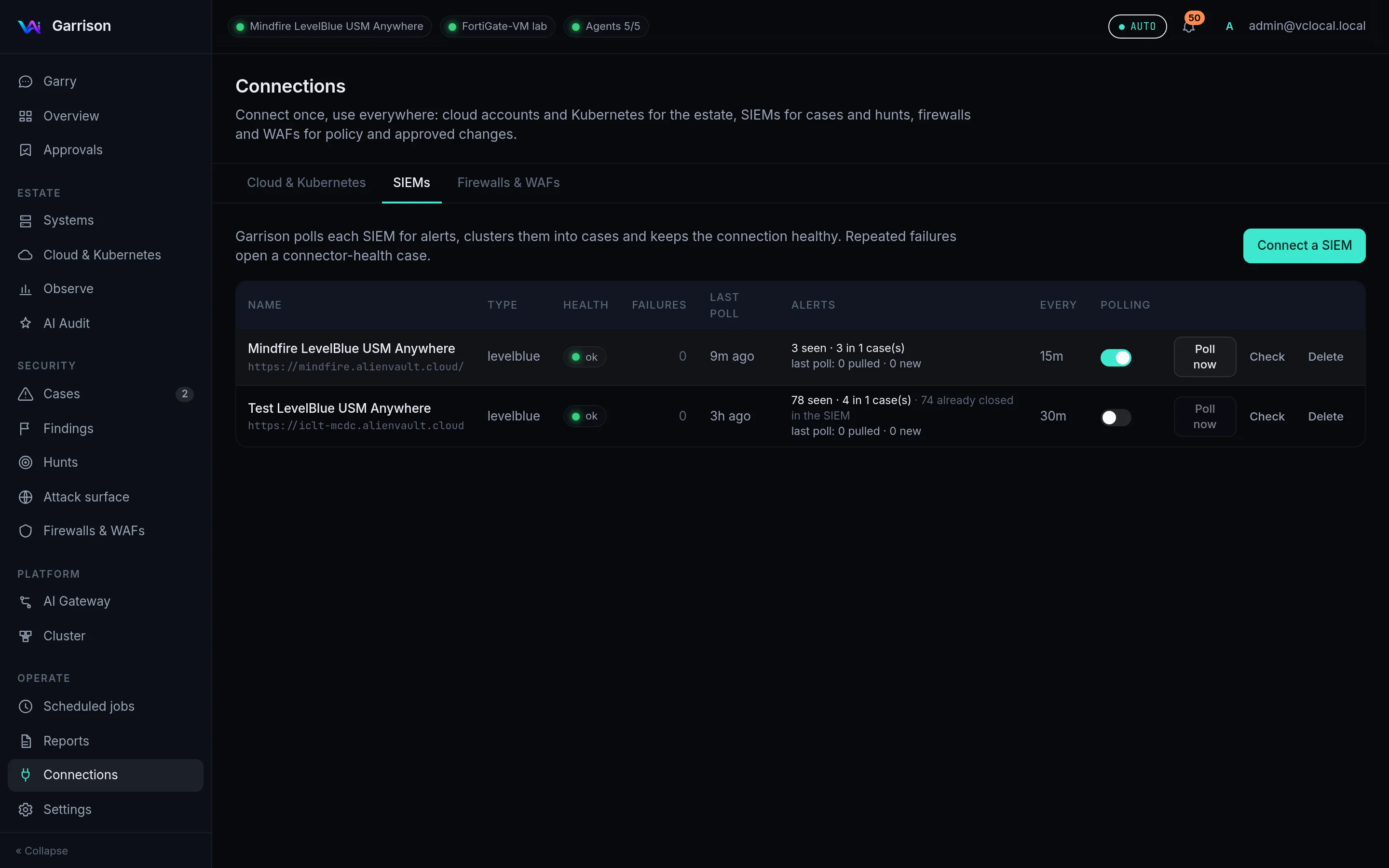
Task: Click the Agents 5/5 status chip
Action: [606, 27]
